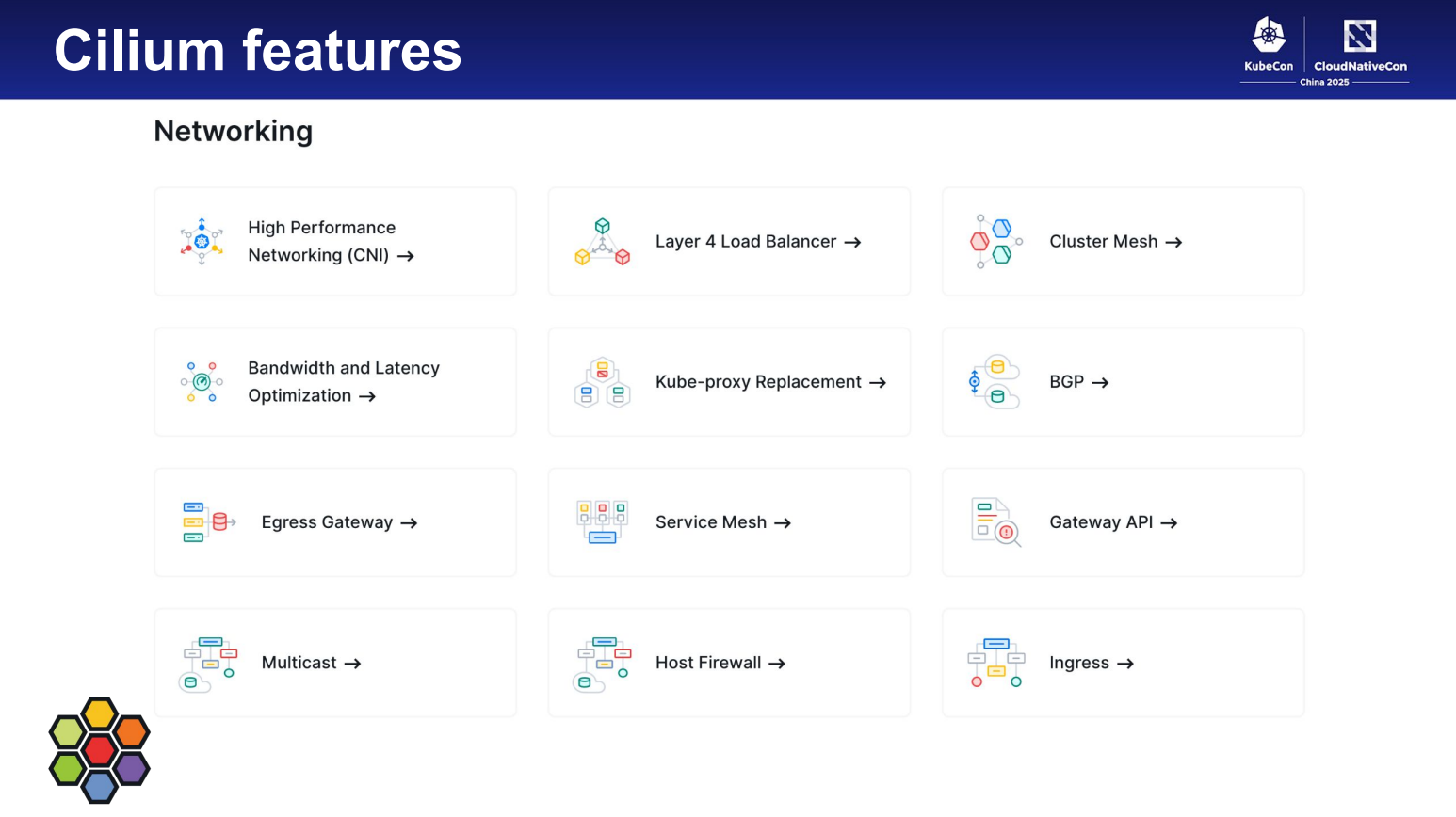The height and width of the screenshot is (817, 1456).
Task: Click the arrow after Networking (CNI)
Action: 406,256
